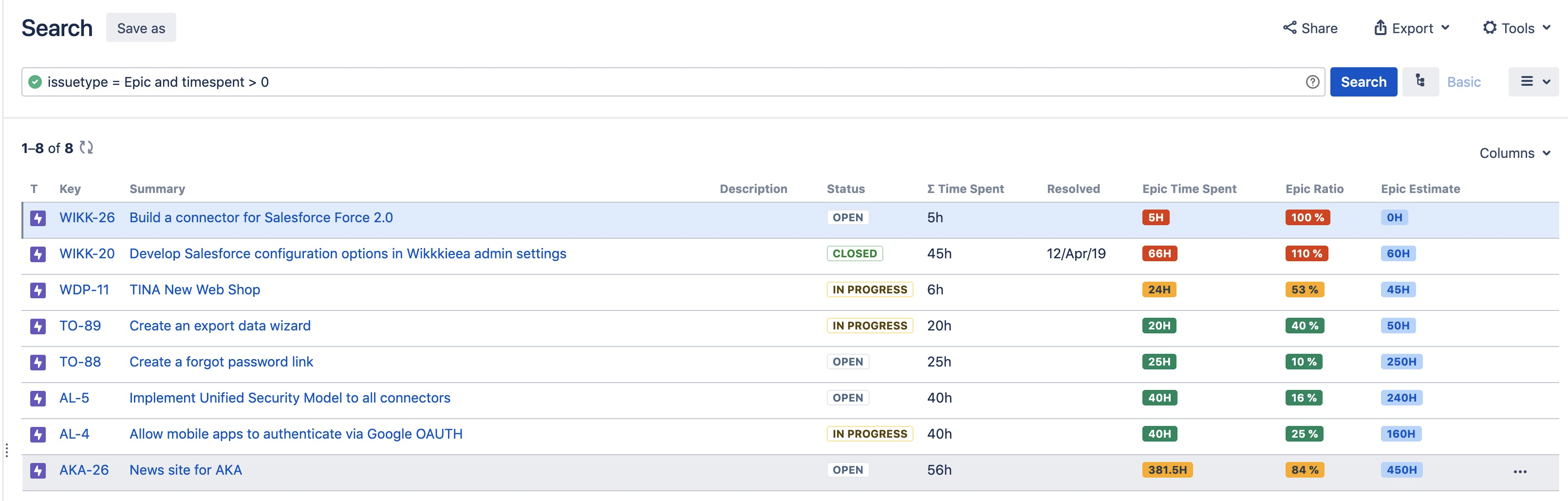Viewport: 1568px width, 501px height.
Task: Click the refresh results icon
Action: click(87, 148)
